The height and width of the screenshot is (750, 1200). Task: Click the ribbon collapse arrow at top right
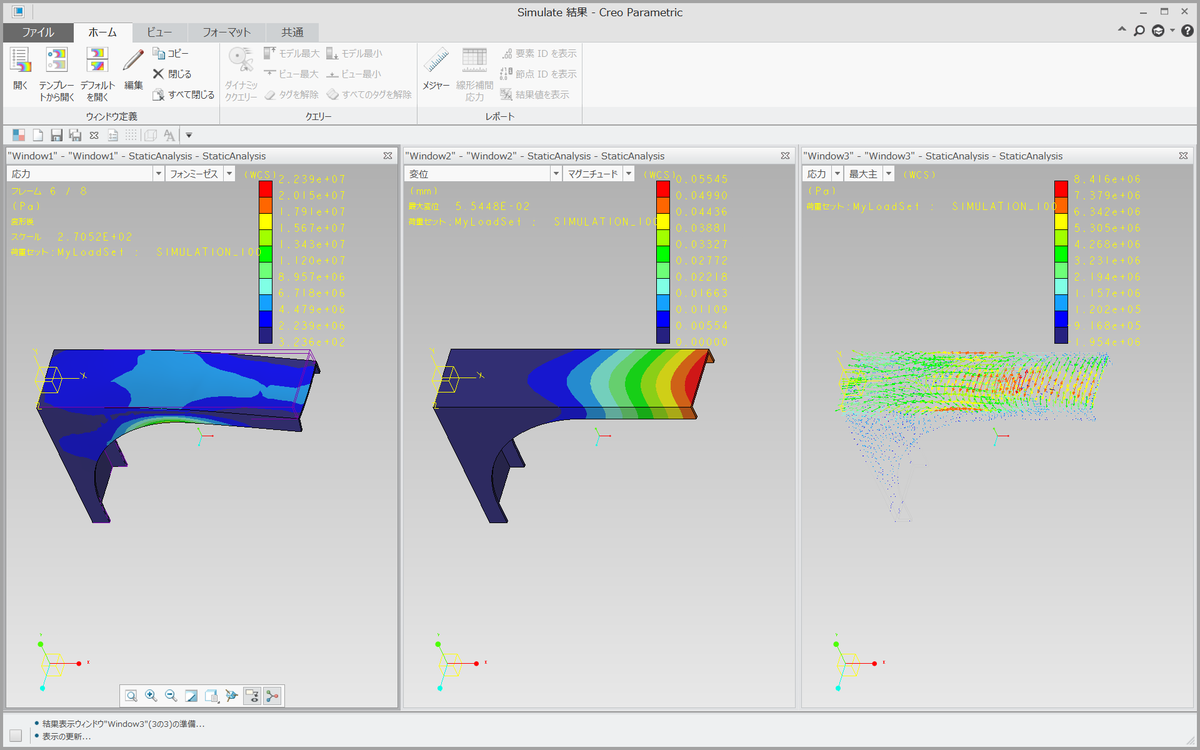tap(1122, 31)
